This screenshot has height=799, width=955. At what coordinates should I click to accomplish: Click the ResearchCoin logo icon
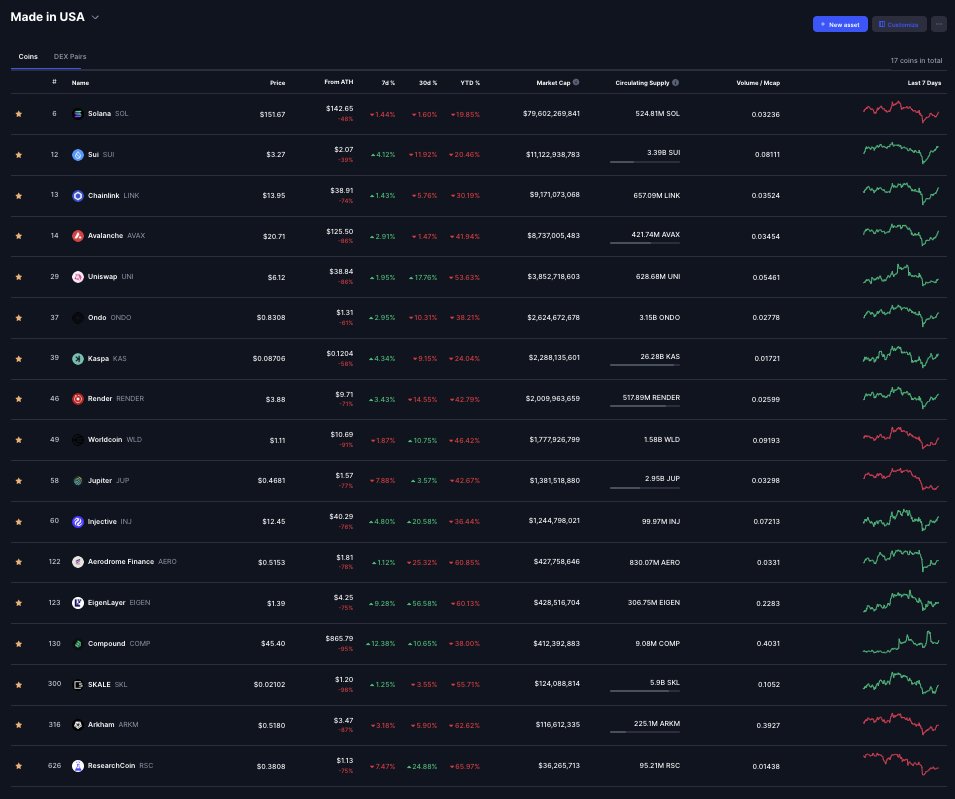(x=77, y=766)
